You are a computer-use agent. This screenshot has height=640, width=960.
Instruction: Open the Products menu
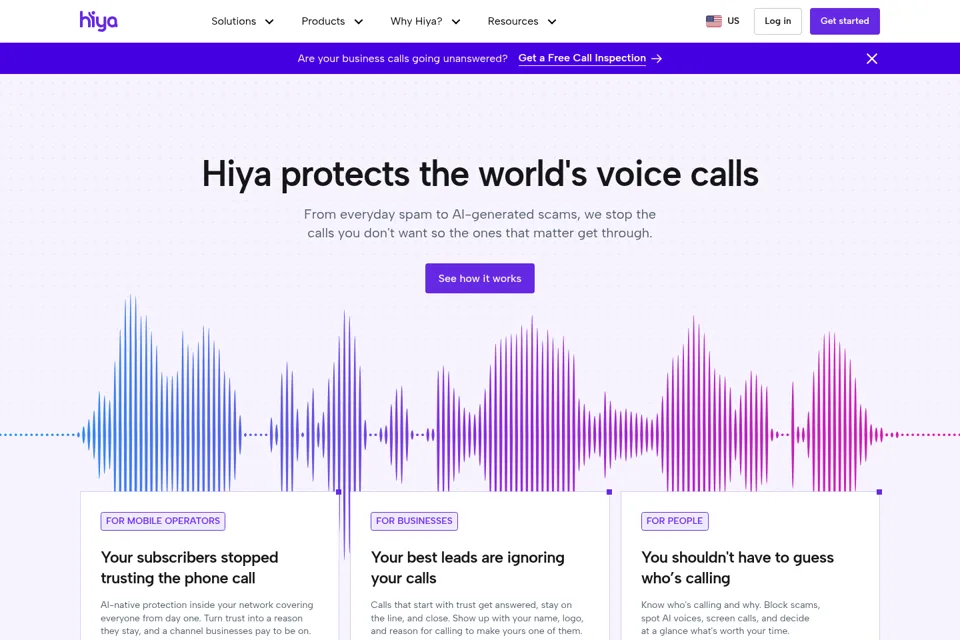(x=323, y=21)
